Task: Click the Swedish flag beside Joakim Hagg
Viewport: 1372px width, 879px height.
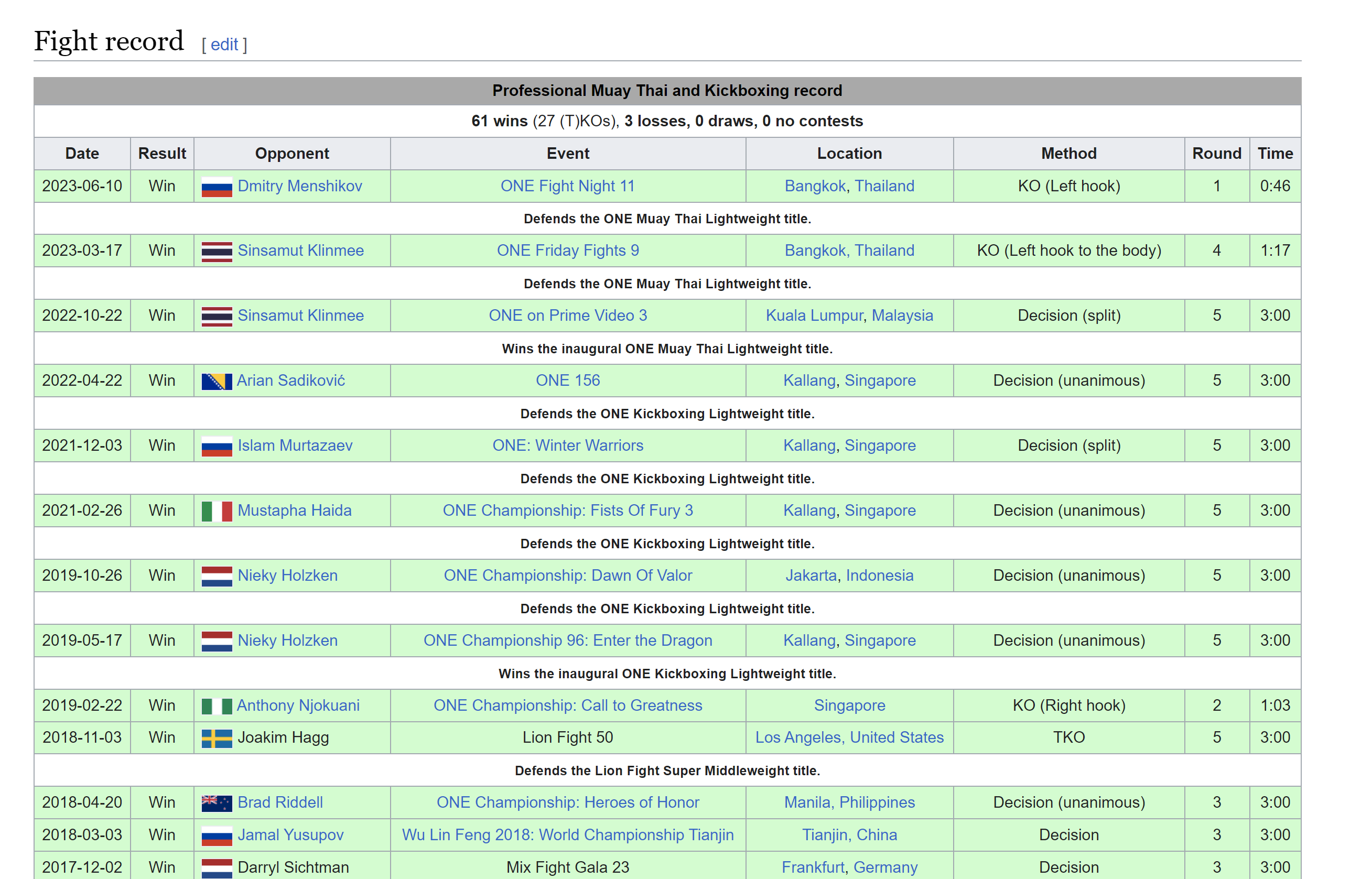Action: (217, 739)
